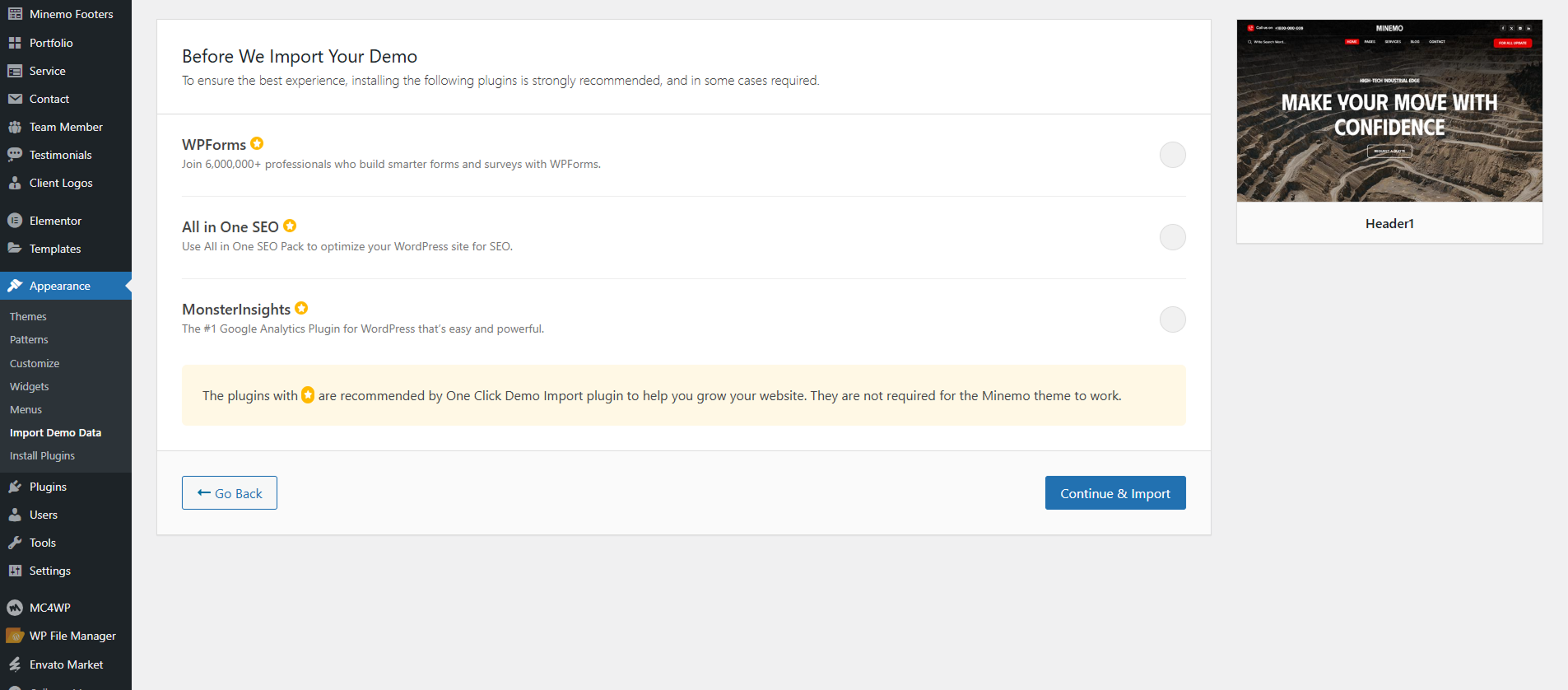Viewport: 1568px width, 690px height.
Task: Click the Plugins plug icon
Action: point(15,487)
